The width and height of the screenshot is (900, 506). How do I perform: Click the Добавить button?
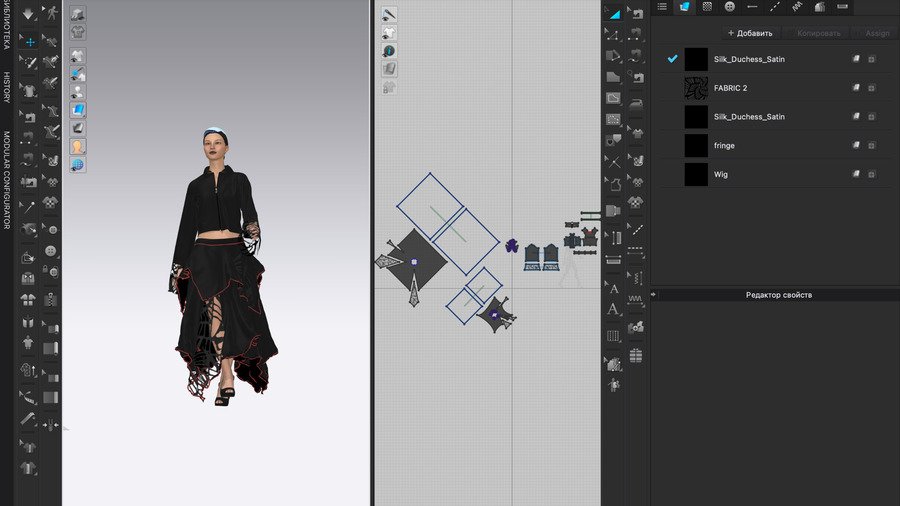750,33
